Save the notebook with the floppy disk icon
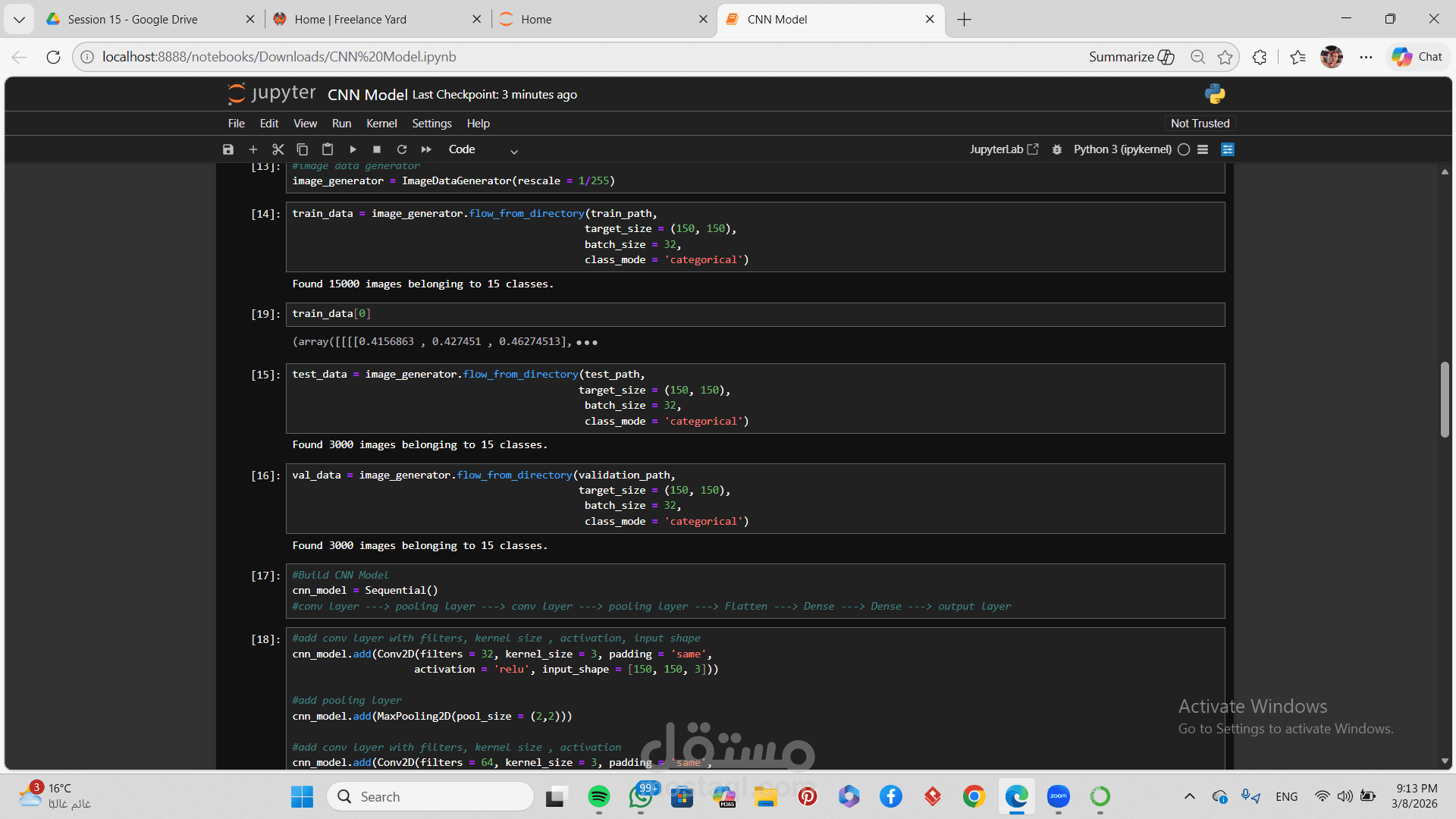Image resolution: width=1456 pixels, height=819 pixels. pyautogui.click(x=228, y=149)
